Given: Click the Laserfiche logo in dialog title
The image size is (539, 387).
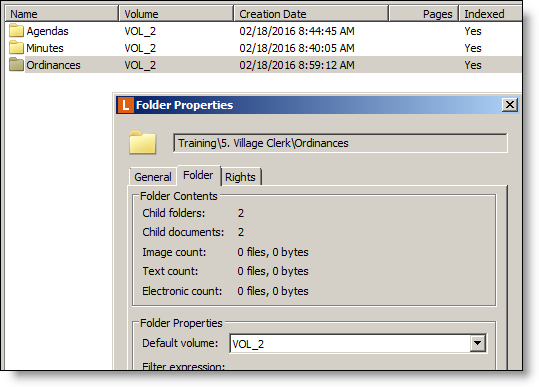Looking at the screenshot, I should pos(125,105).
